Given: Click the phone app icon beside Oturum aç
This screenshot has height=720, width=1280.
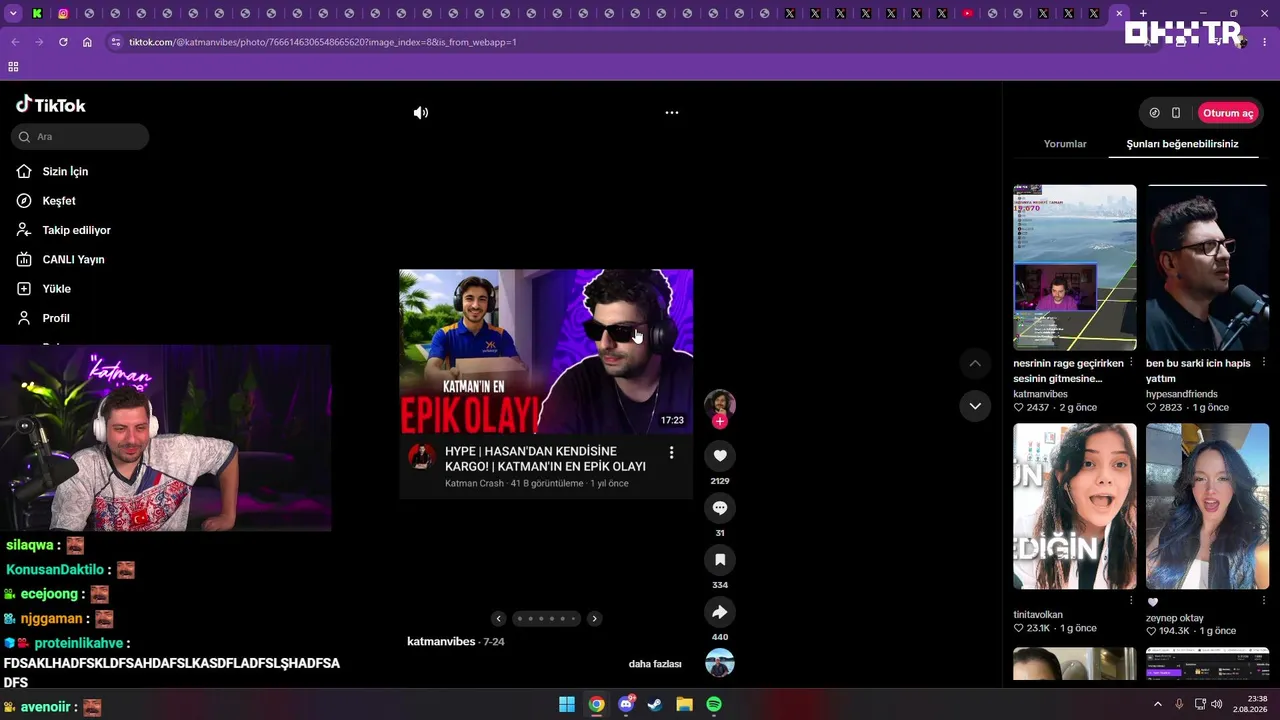Looking at the screenshot, I should pos(1176,113).
